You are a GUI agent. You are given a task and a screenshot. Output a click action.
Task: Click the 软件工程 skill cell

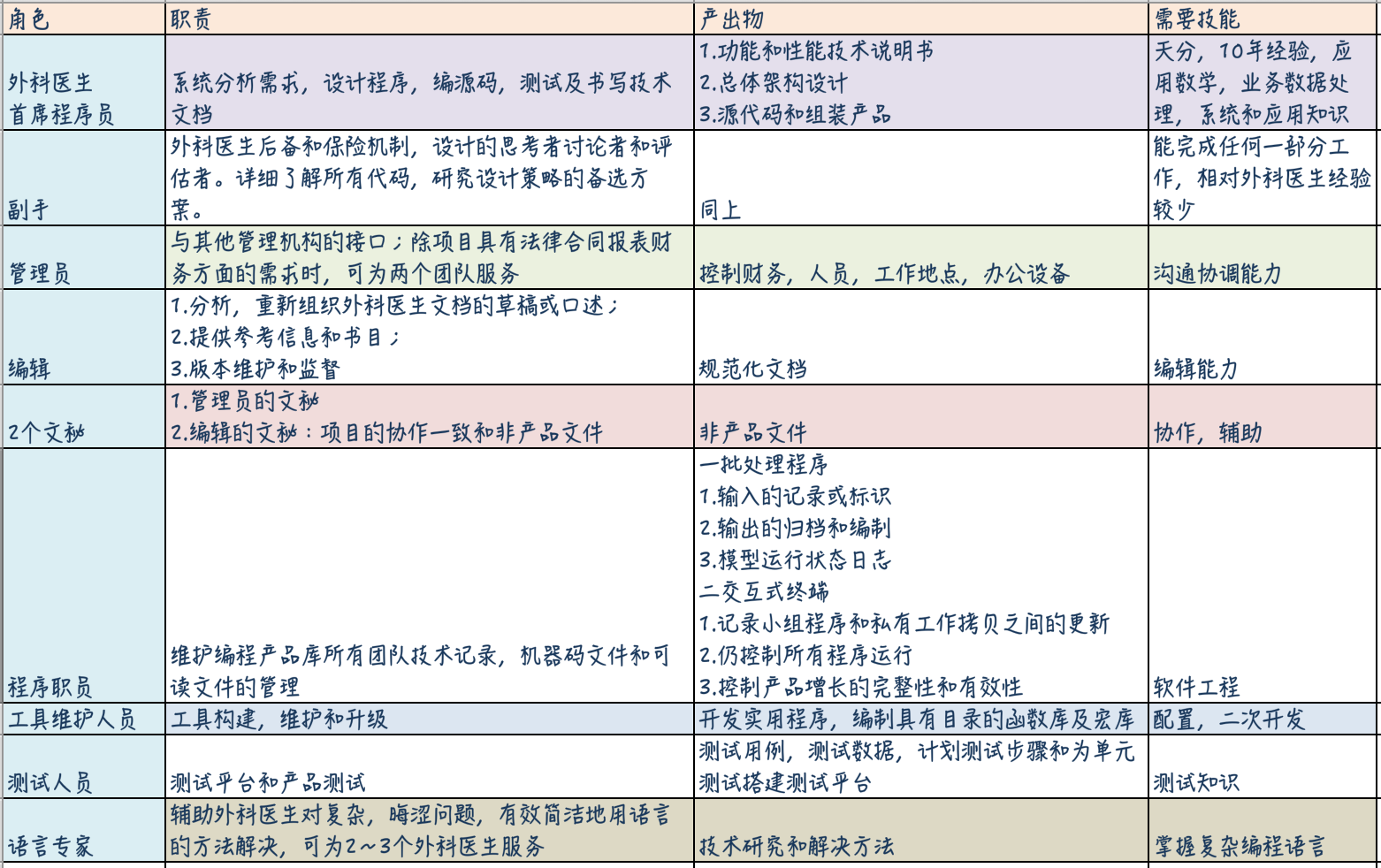[x=1264, y=575]
